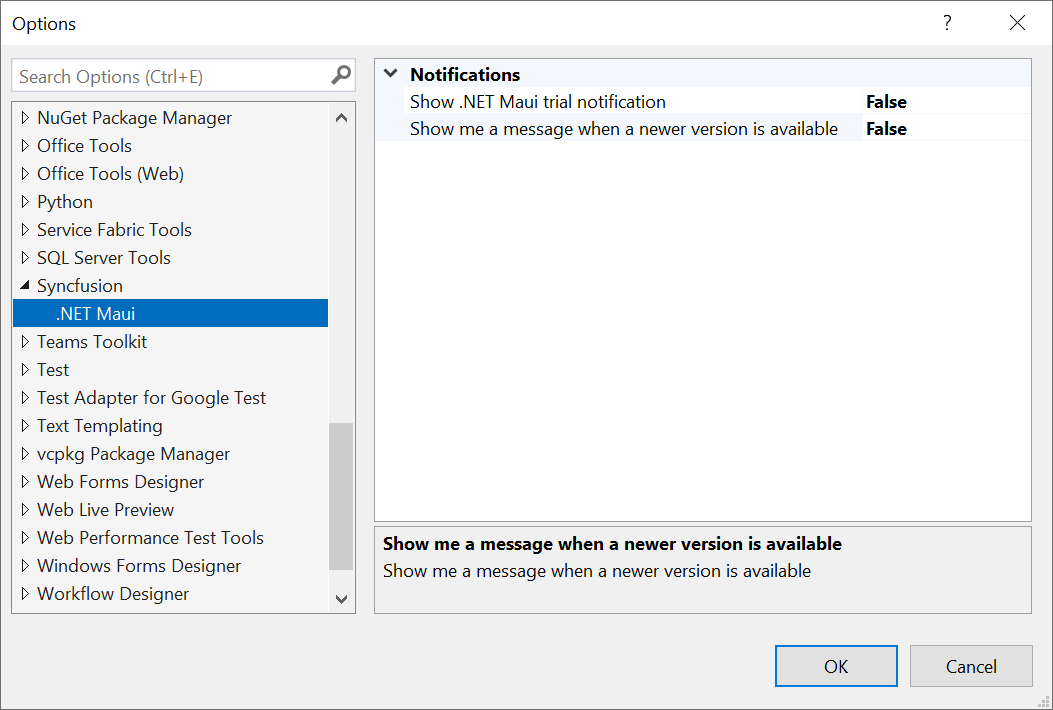This screenshot has width=1053, height=710.
Task: Collapse the Syncfusion tree node
Action: 25,285
